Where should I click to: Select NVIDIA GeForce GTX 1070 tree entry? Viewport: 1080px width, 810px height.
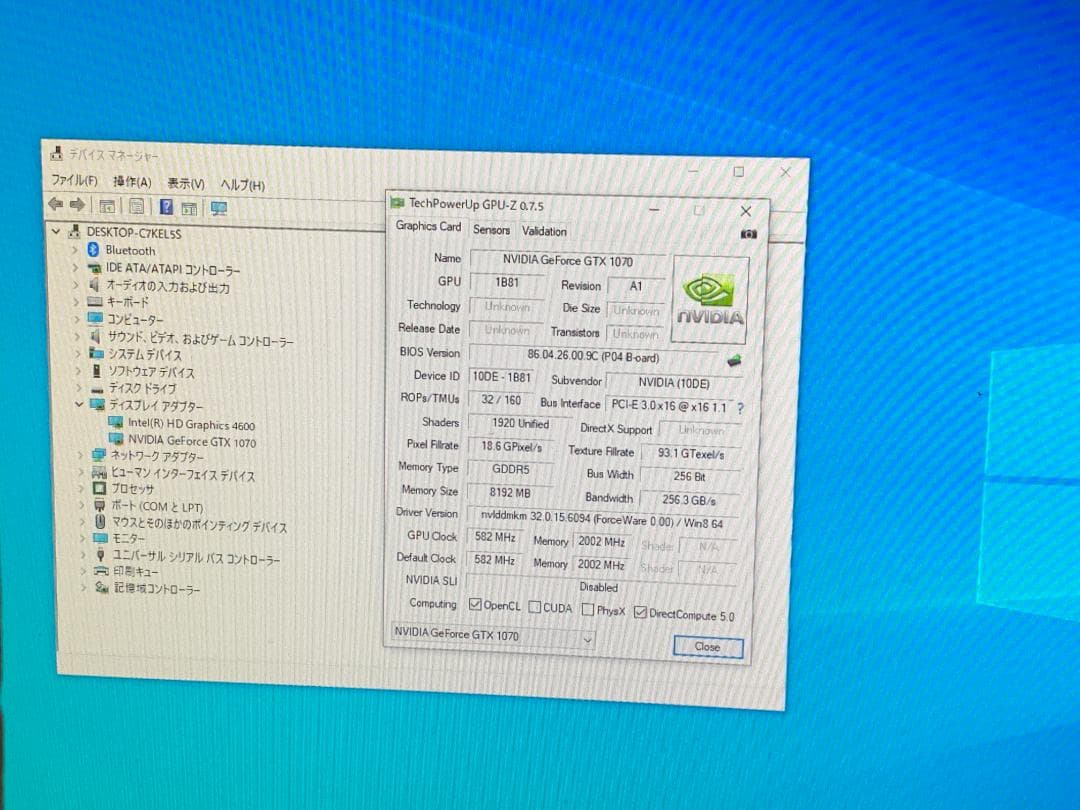pos(192,442)
